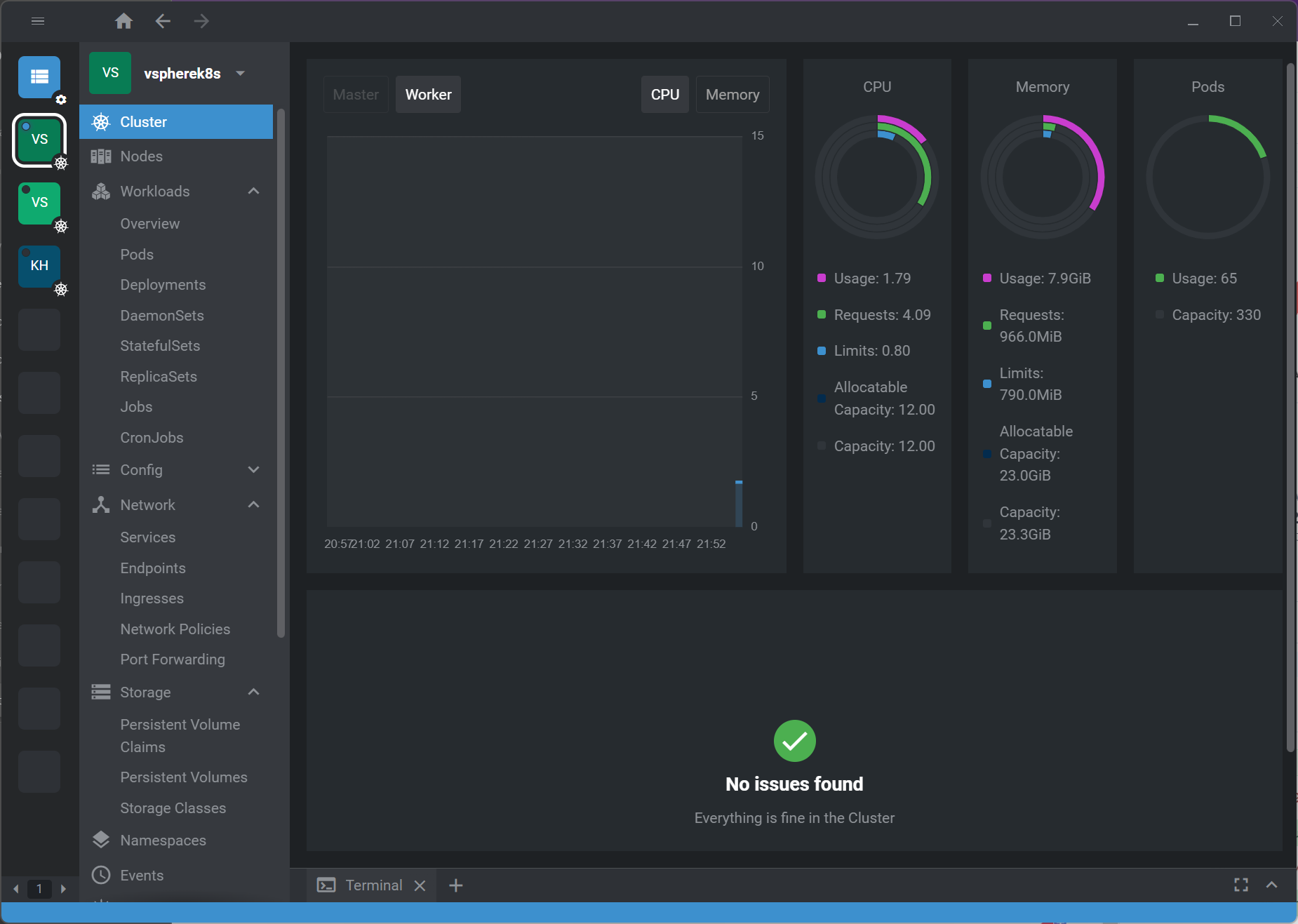1298x924 pixels.
Task: Open CronJobs
Action: 152,438
